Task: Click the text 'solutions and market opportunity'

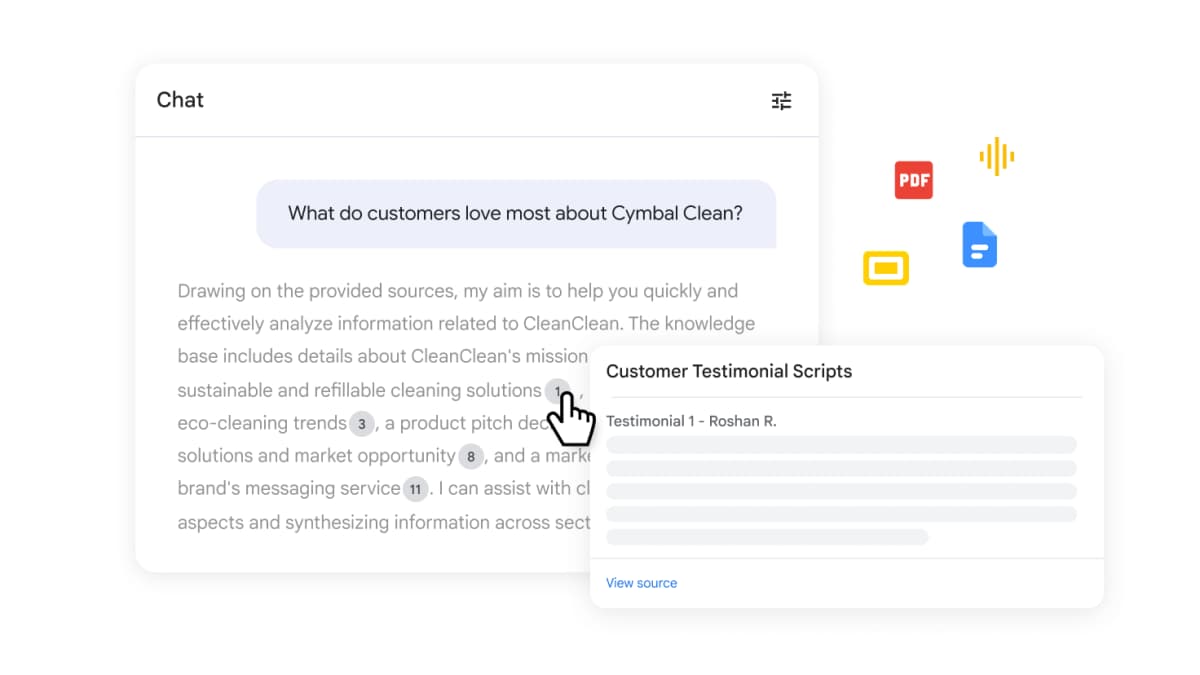Action: click(x=317, y=456)
